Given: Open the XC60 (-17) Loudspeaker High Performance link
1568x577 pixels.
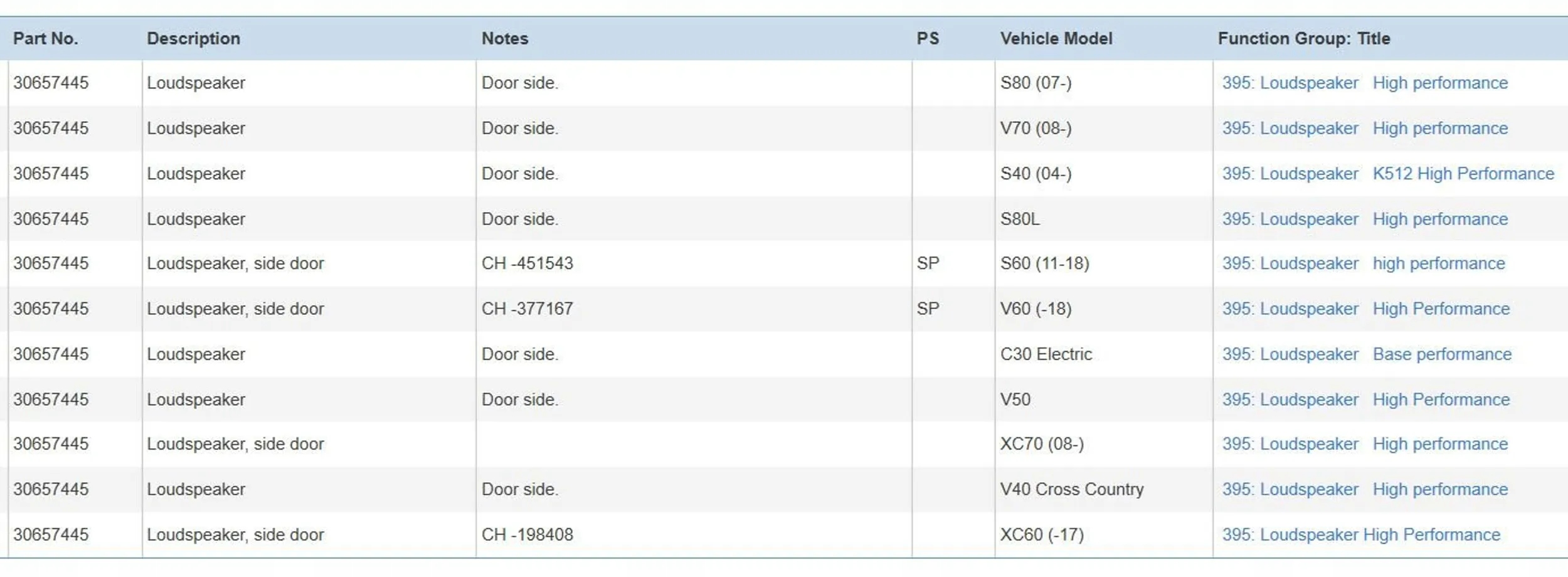Looking at the screenshot, I should pyautogui.click(x=1361, y=535).
